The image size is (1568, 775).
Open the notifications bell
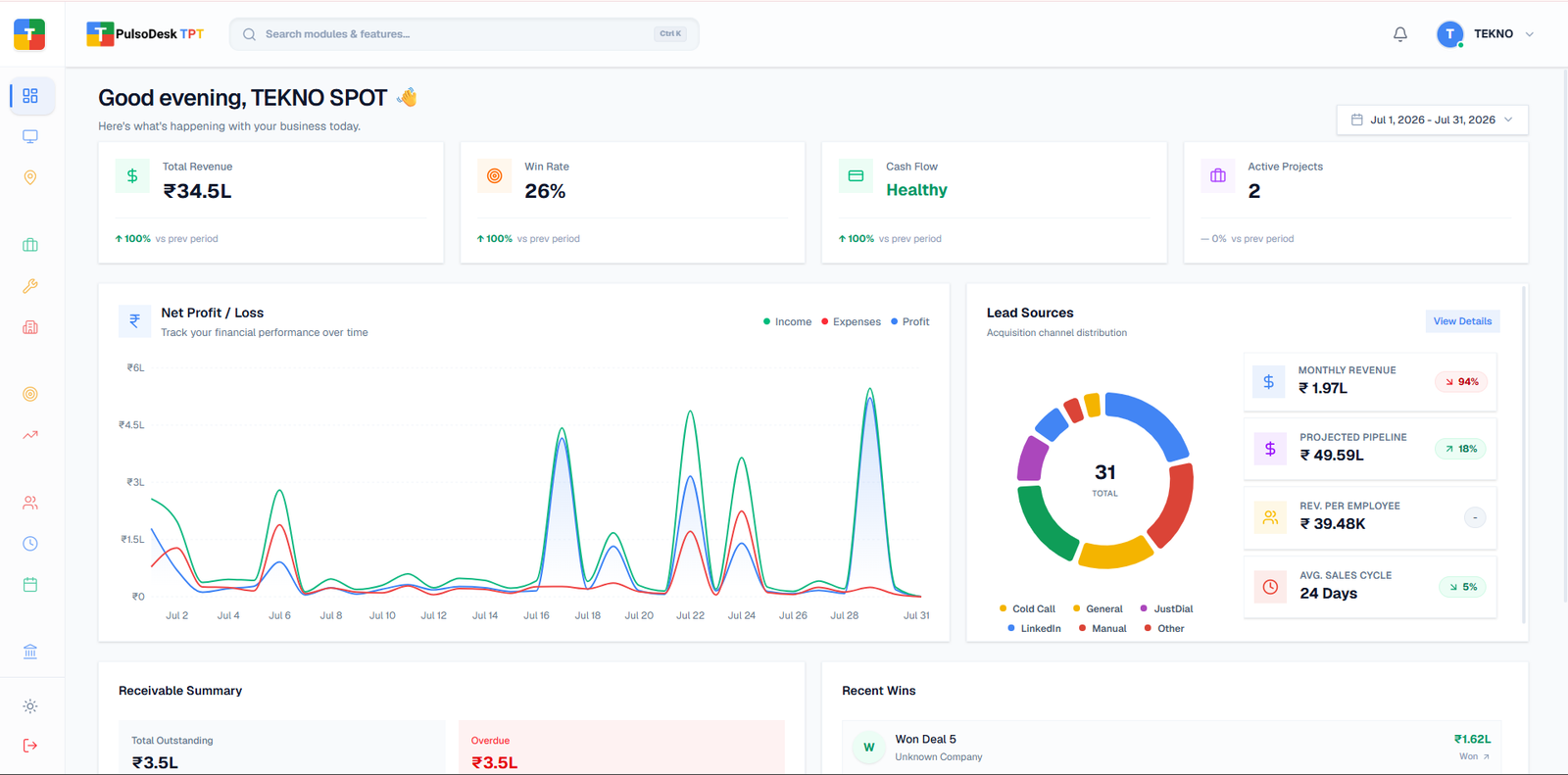(x=1400, y=34)
